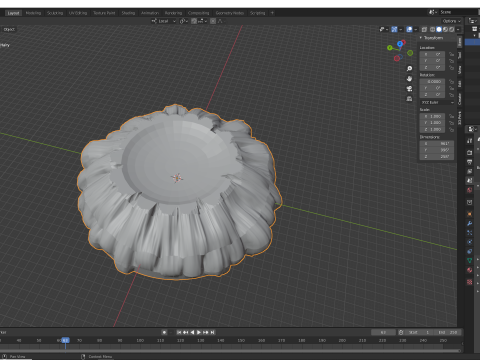Open the Material properties tab icon
This screenshot has width=480, height=360.
tap(470, 270)
